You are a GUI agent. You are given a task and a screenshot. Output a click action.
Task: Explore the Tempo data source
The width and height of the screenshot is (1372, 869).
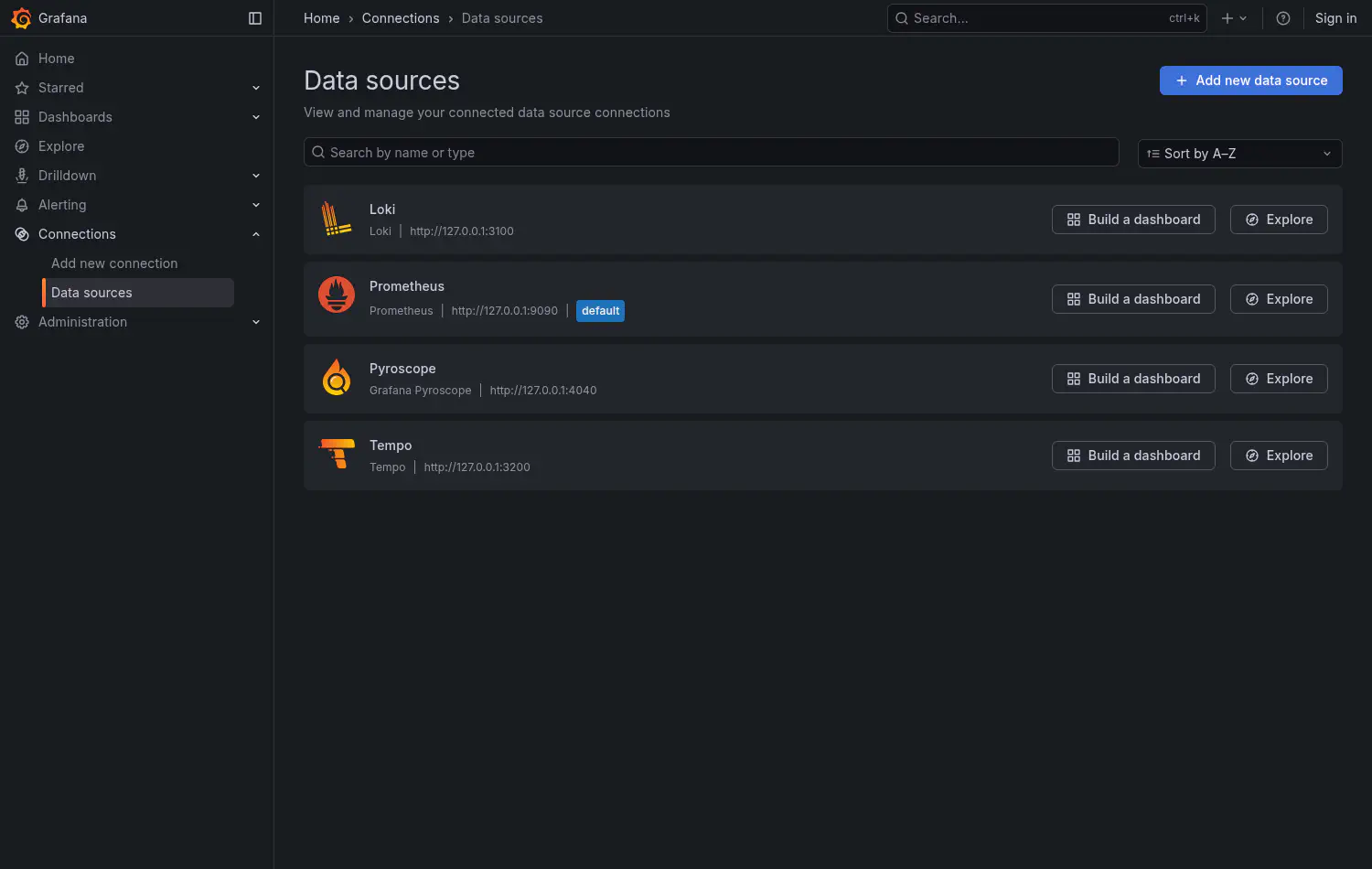pos(1279,456)
